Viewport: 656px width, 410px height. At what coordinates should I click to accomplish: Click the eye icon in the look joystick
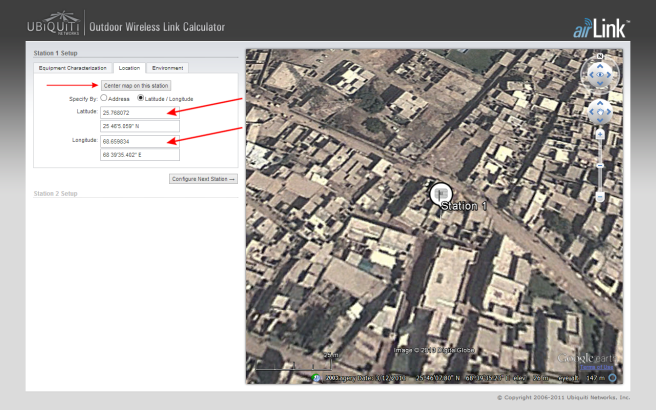[x=599, y=74]
